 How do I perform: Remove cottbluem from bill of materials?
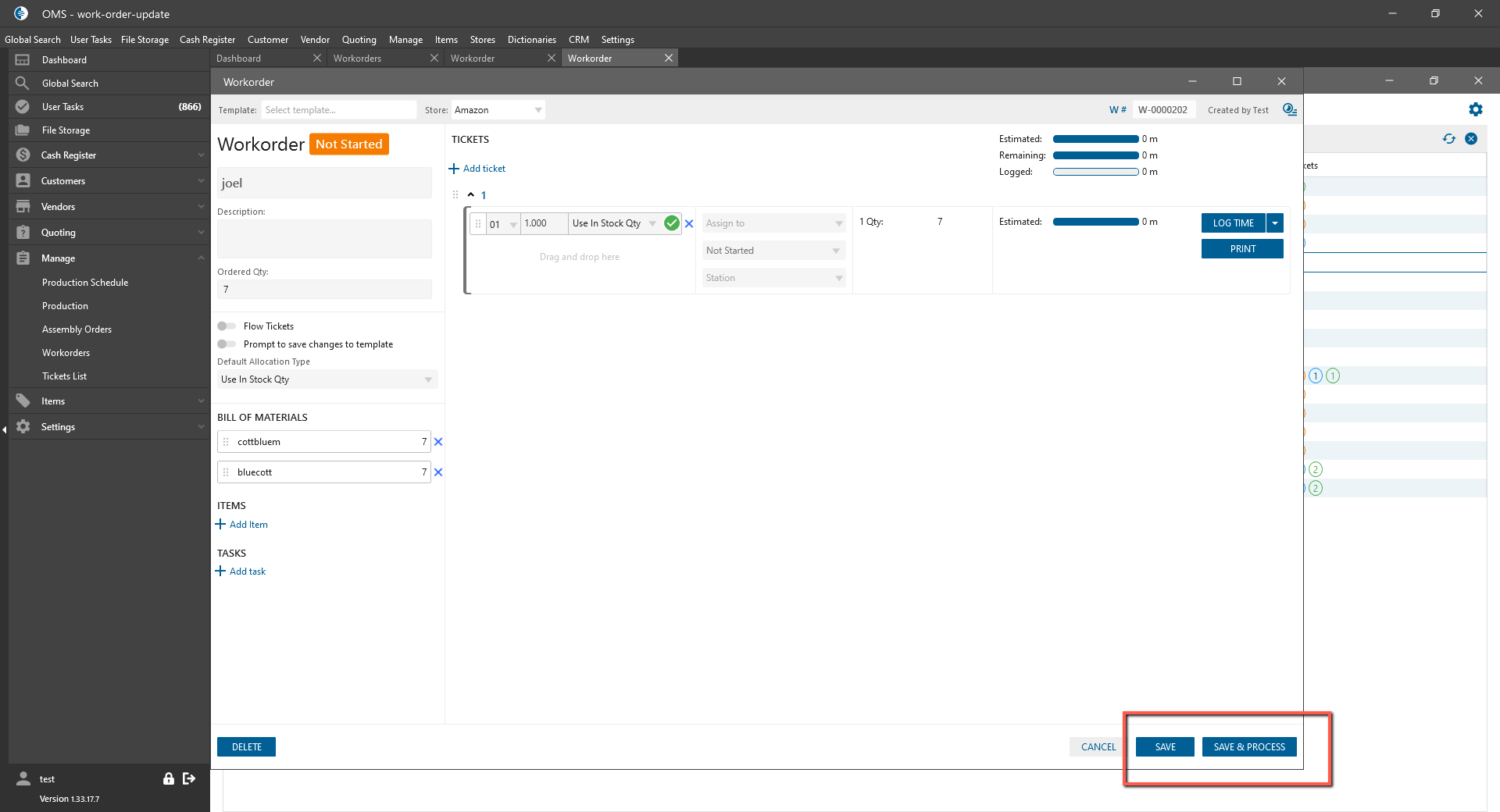coord(438,442)
